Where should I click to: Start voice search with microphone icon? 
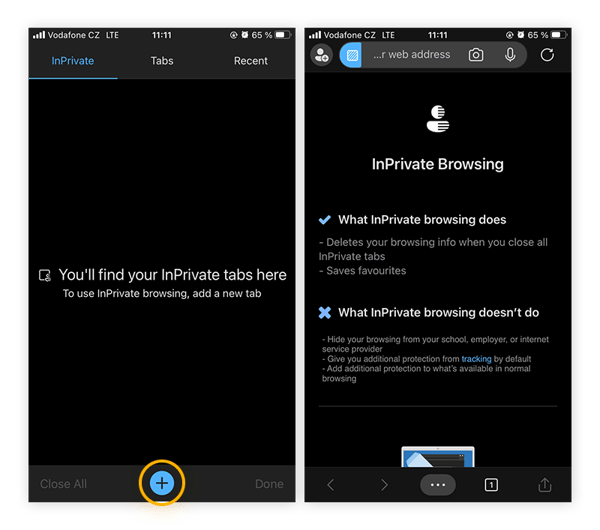click(510, 55)
